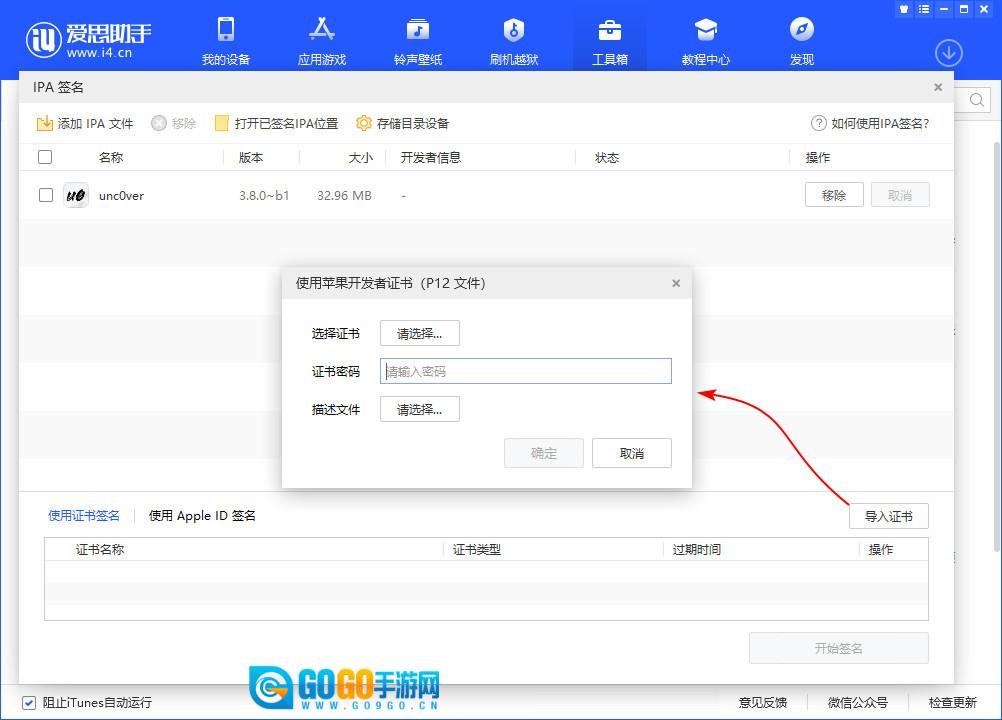Select the 使用证书签名 tab
The height and width of the screenshot is (720, 1002).
click(84, 516)
